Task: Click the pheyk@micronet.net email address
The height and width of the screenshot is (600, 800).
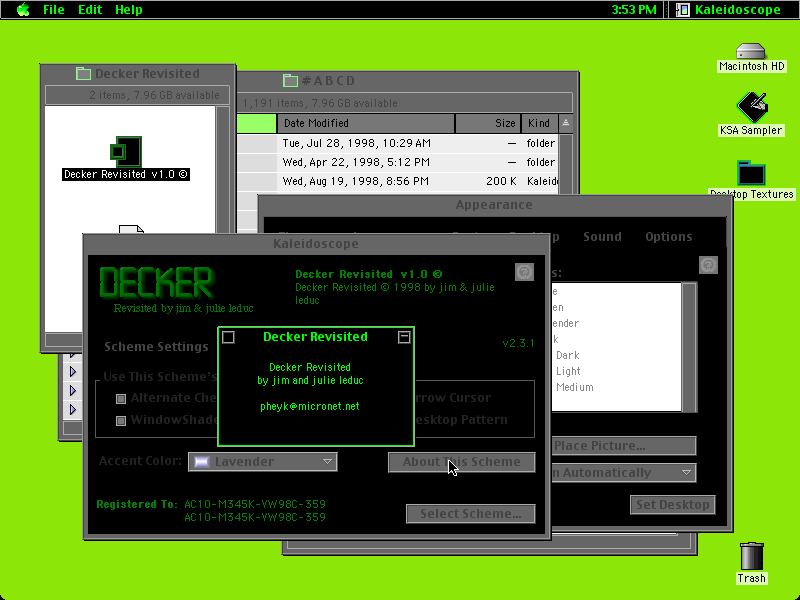Action: 310,407
